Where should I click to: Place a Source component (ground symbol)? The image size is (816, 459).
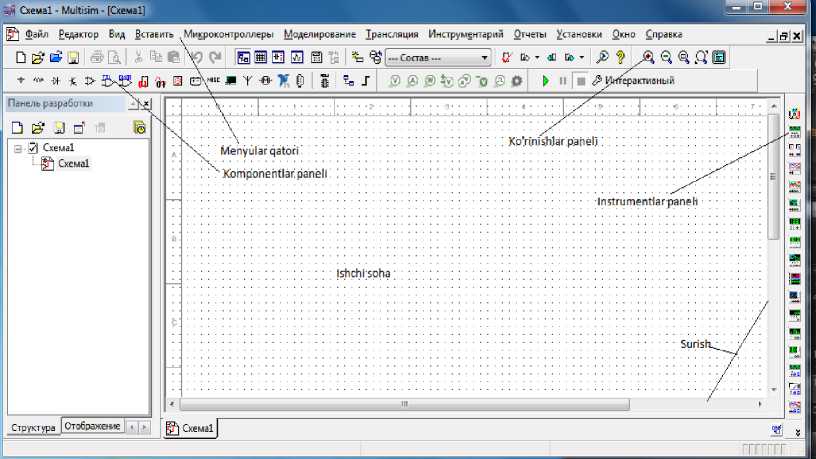[21, 81]
